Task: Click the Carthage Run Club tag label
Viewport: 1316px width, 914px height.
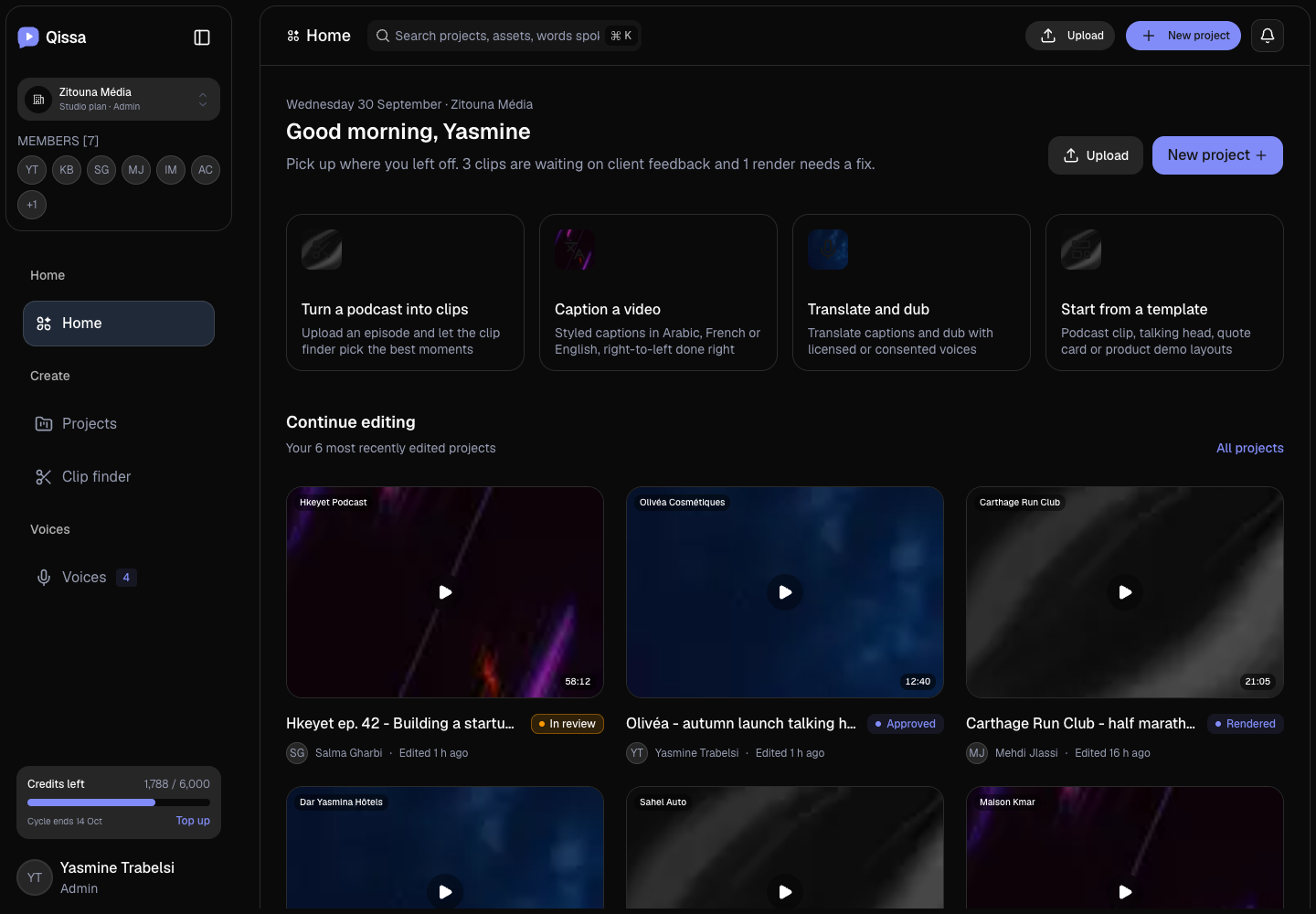Action: (x=1020, y=503)
